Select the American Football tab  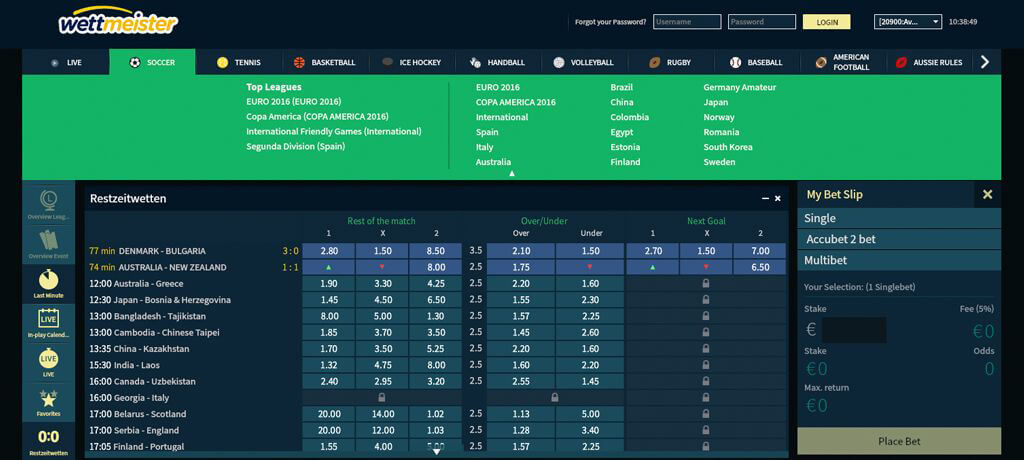tap(843, 62)
